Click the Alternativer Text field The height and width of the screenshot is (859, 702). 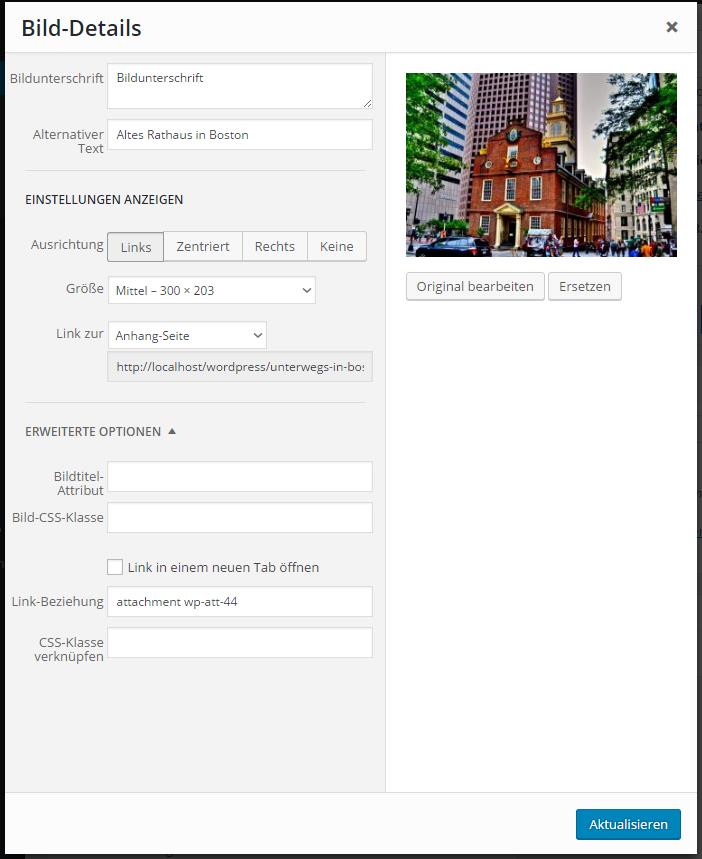point(239,135)
